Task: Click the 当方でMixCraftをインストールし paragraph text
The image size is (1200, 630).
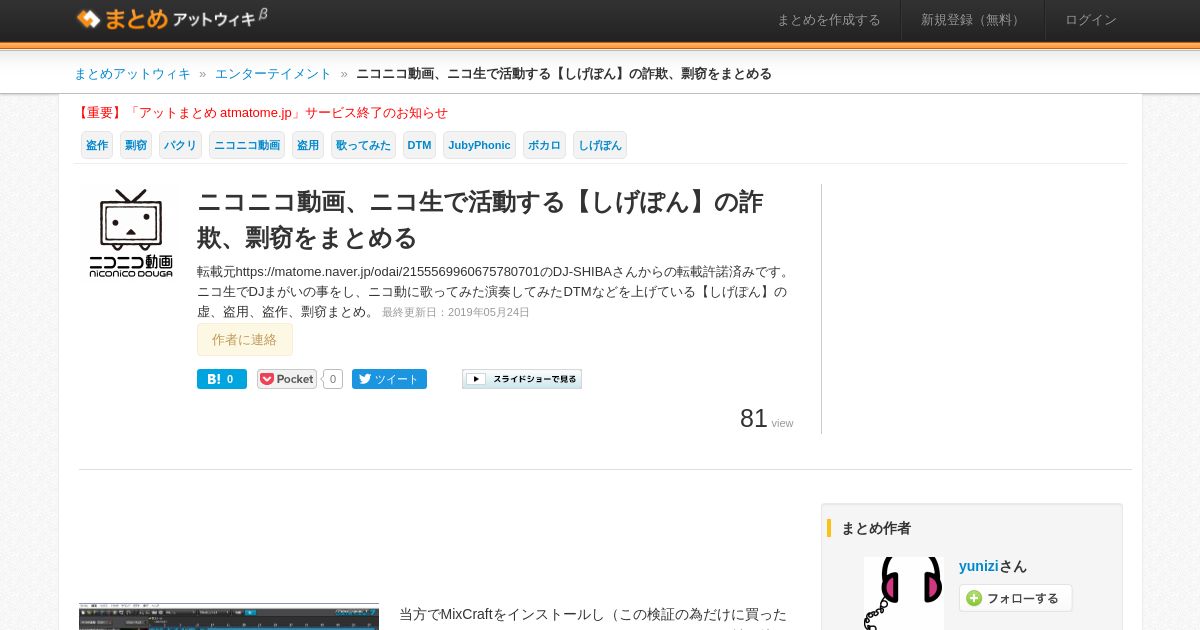Action: click(x=593, y=615)
